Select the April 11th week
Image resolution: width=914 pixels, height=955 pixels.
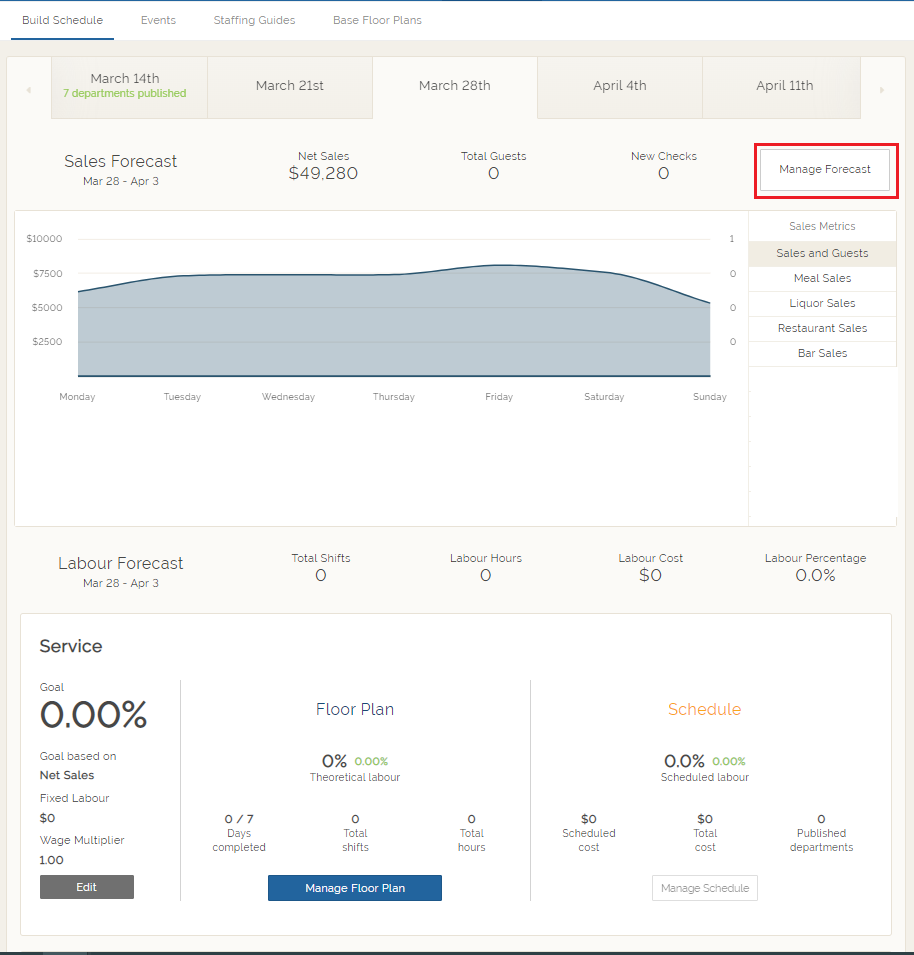(784, 86)
